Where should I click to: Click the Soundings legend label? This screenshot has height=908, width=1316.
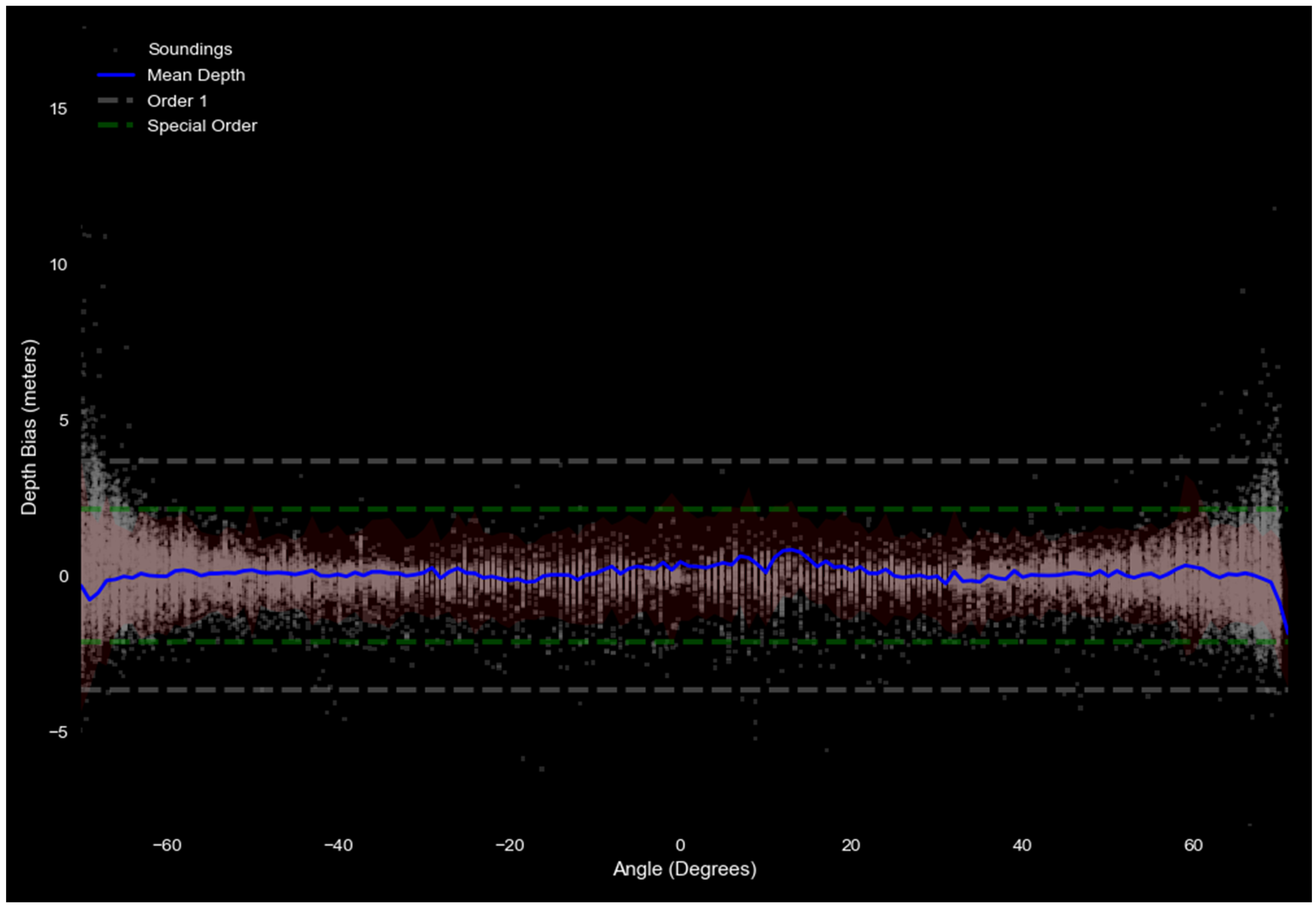click(190, 49)
